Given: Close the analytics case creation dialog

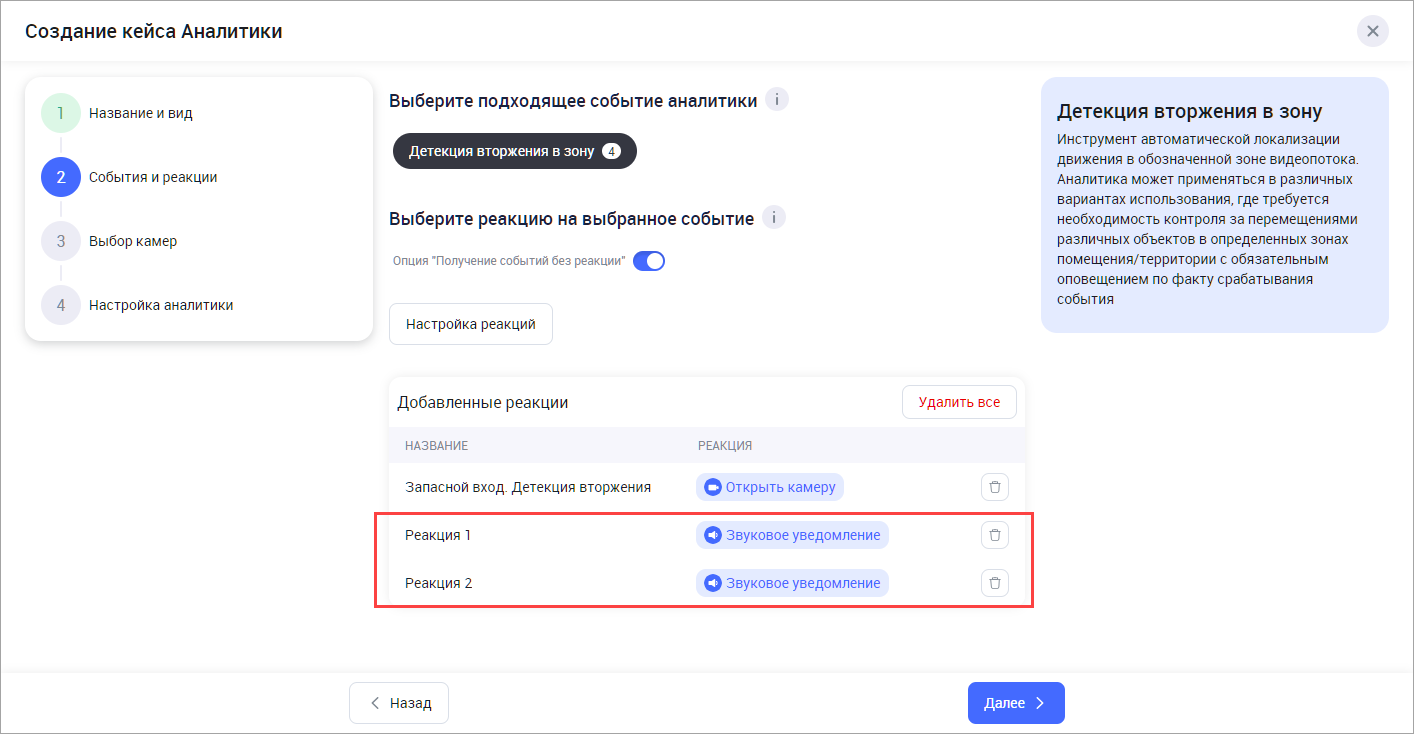Looking at the screenshot, I should click(x=1372, y=31).
